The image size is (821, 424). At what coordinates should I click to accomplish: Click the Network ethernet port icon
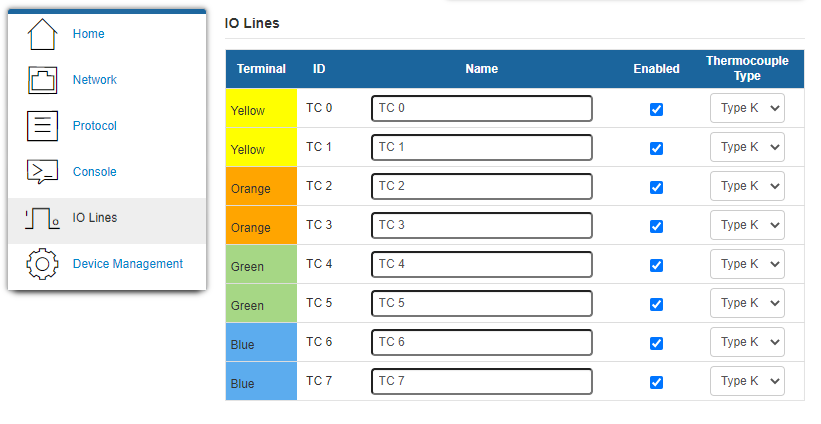coord(42,80)
